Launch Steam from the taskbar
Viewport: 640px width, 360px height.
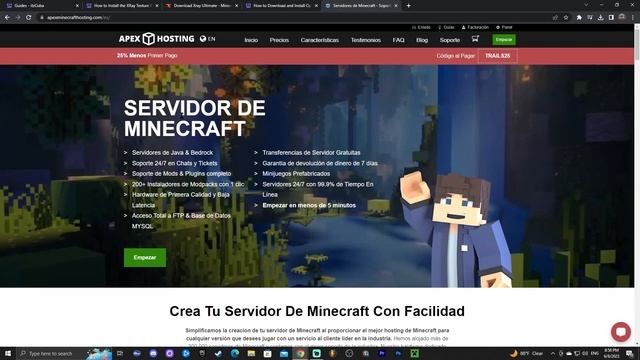click(x=218, y=353)
